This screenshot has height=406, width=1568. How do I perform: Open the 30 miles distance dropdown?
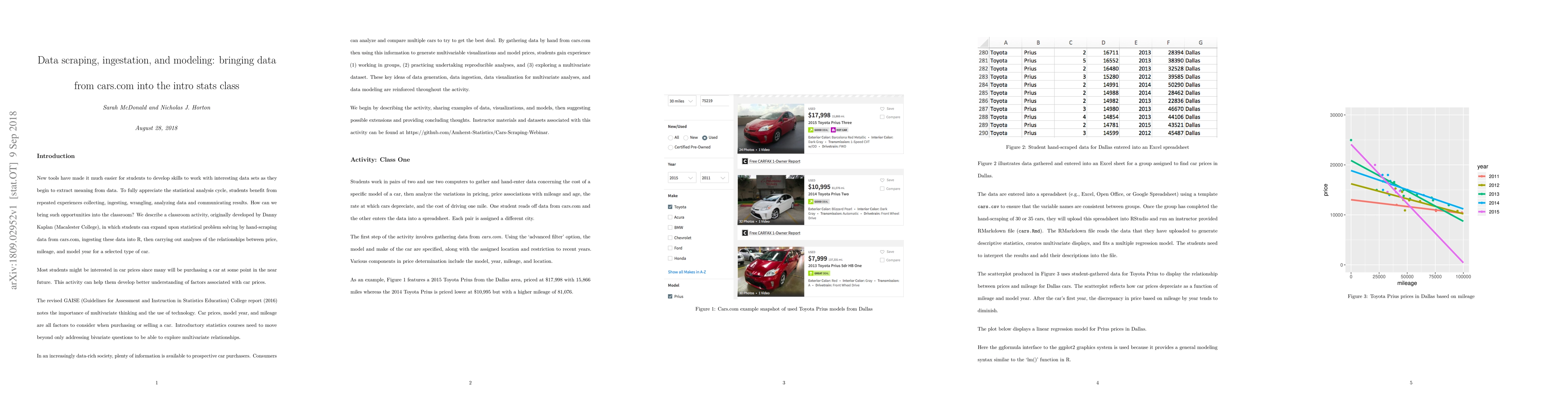682,101
